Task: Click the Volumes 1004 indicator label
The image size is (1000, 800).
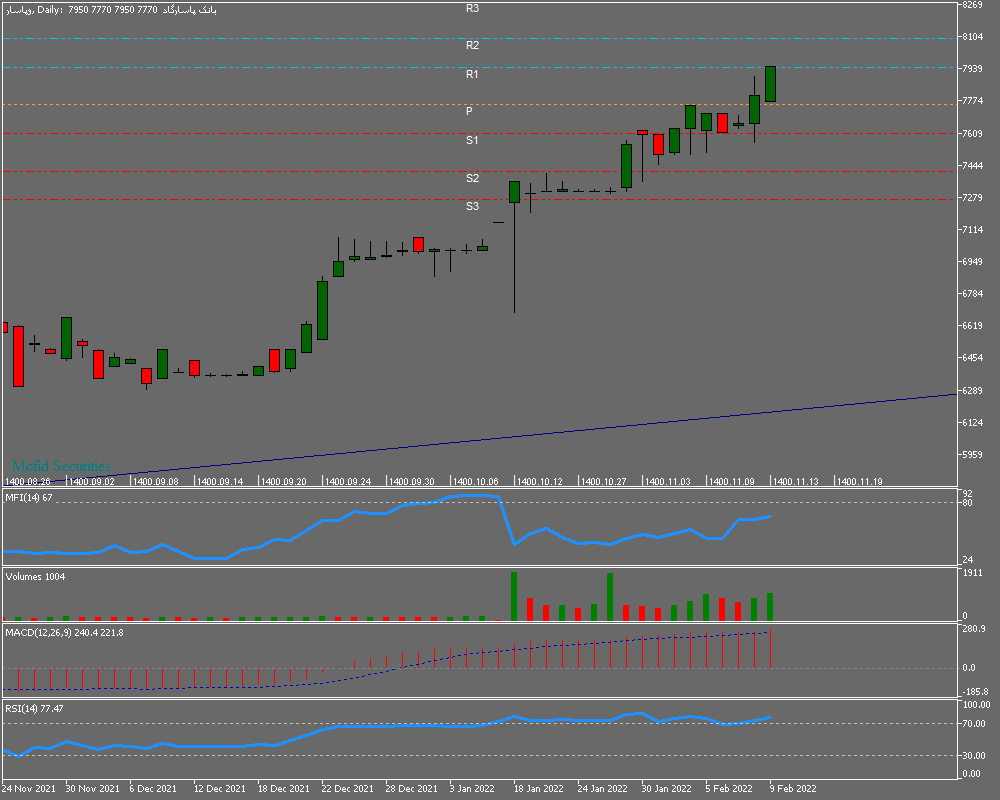Action: [35, 577]
